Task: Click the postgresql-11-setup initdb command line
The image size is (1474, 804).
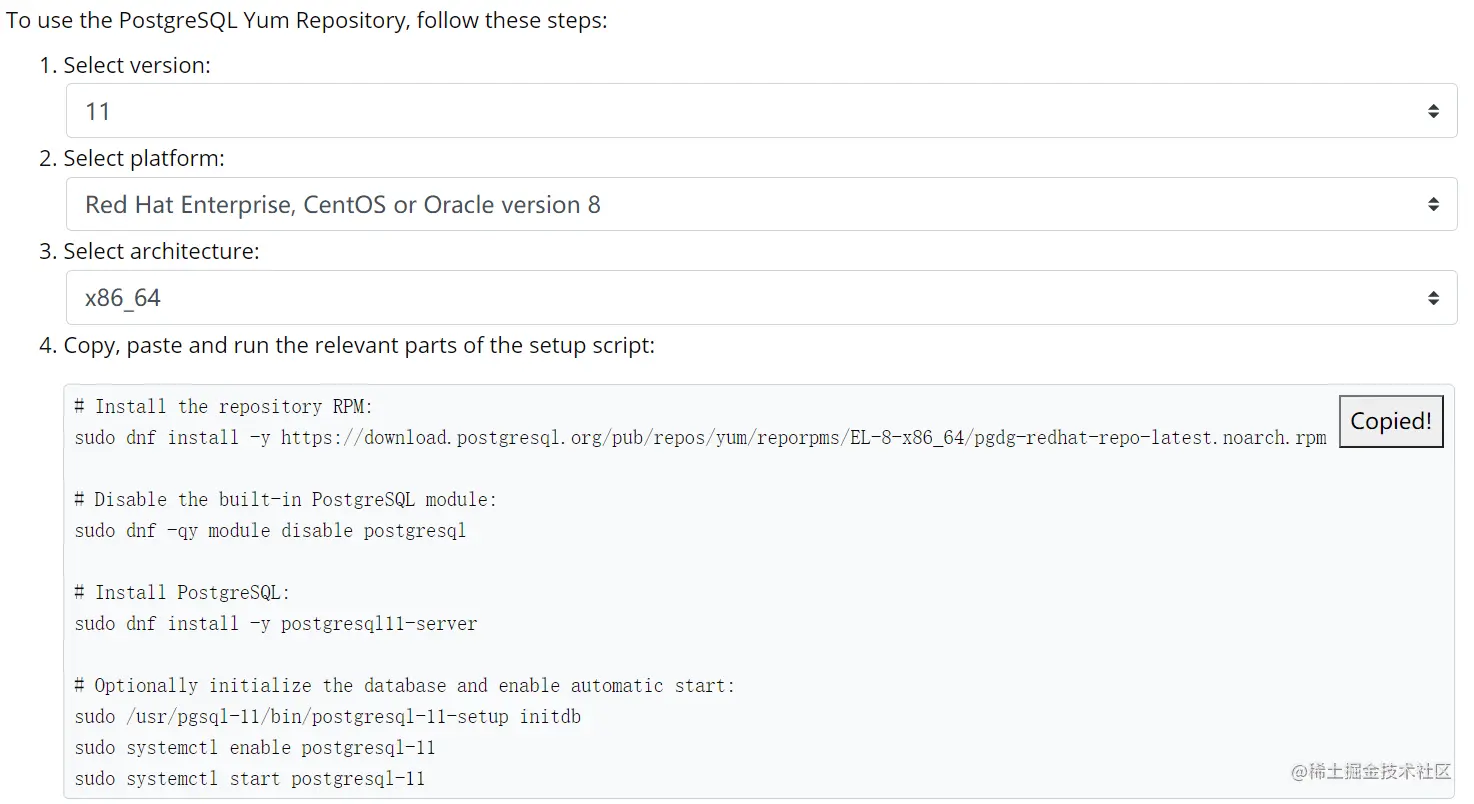Action: coord(328,717)
